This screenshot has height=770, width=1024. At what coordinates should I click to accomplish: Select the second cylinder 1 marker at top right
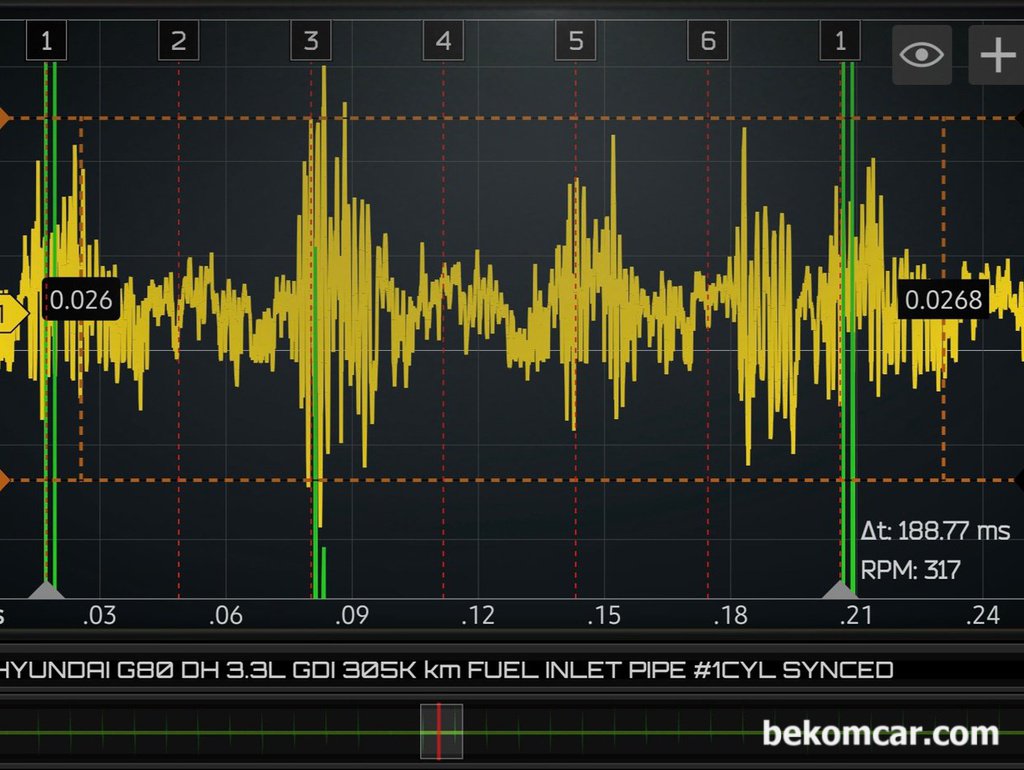click(840, 42)
